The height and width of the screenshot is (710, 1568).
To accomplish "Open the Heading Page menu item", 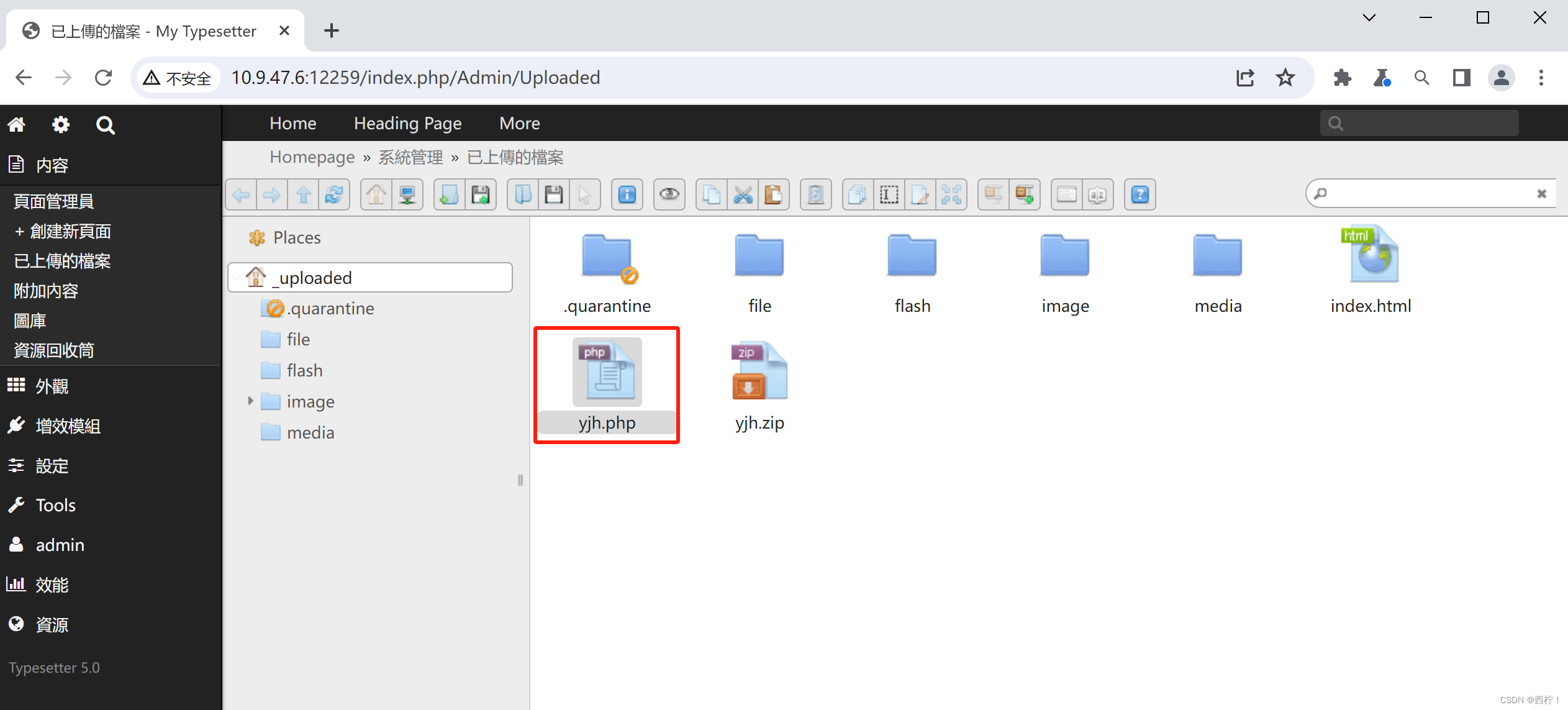I will 408,124.
